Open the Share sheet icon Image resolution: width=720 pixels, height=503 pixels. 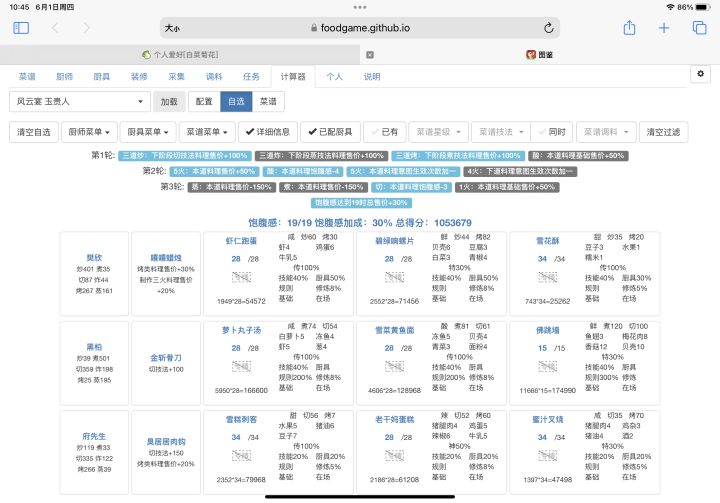629,28
